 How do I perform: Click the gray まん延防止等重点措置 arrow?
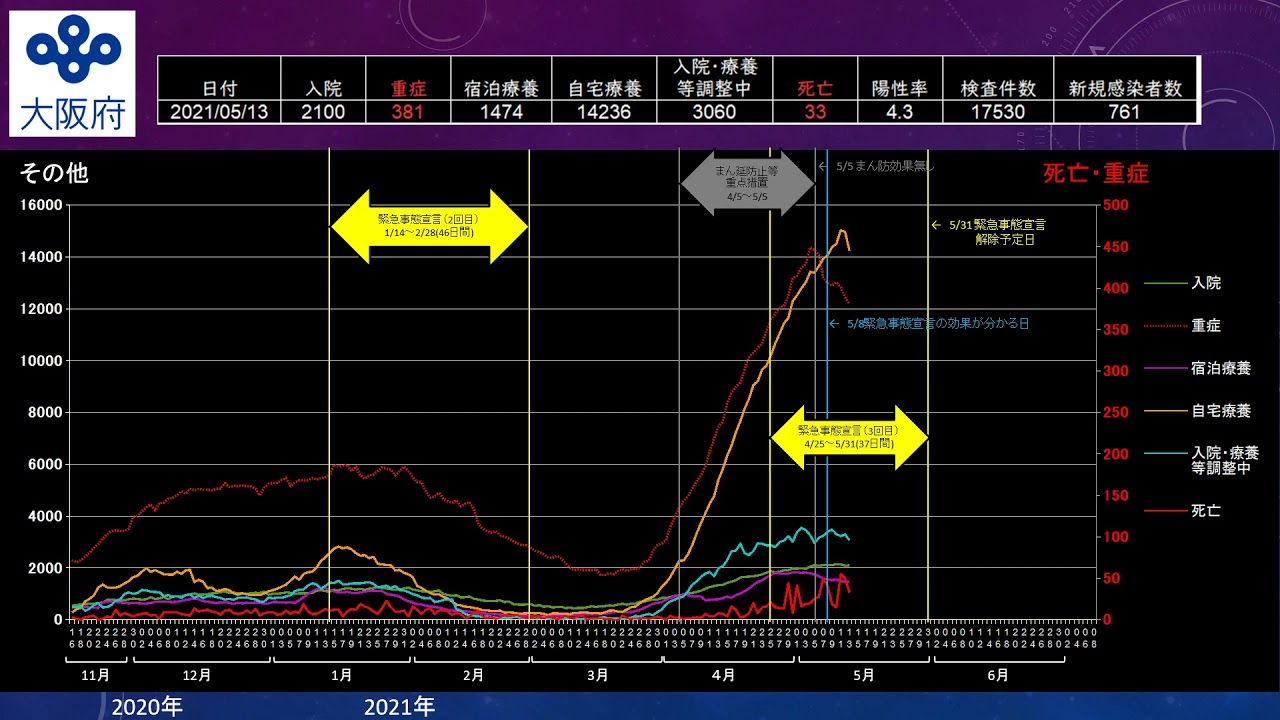[x=747, y=183]
